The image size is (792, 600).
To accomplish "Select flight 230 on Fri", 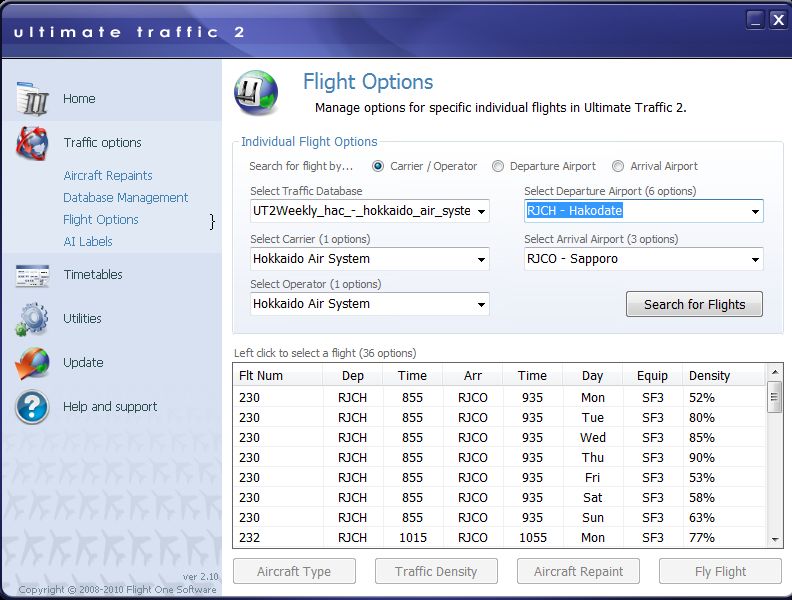I will click(500, 478).
